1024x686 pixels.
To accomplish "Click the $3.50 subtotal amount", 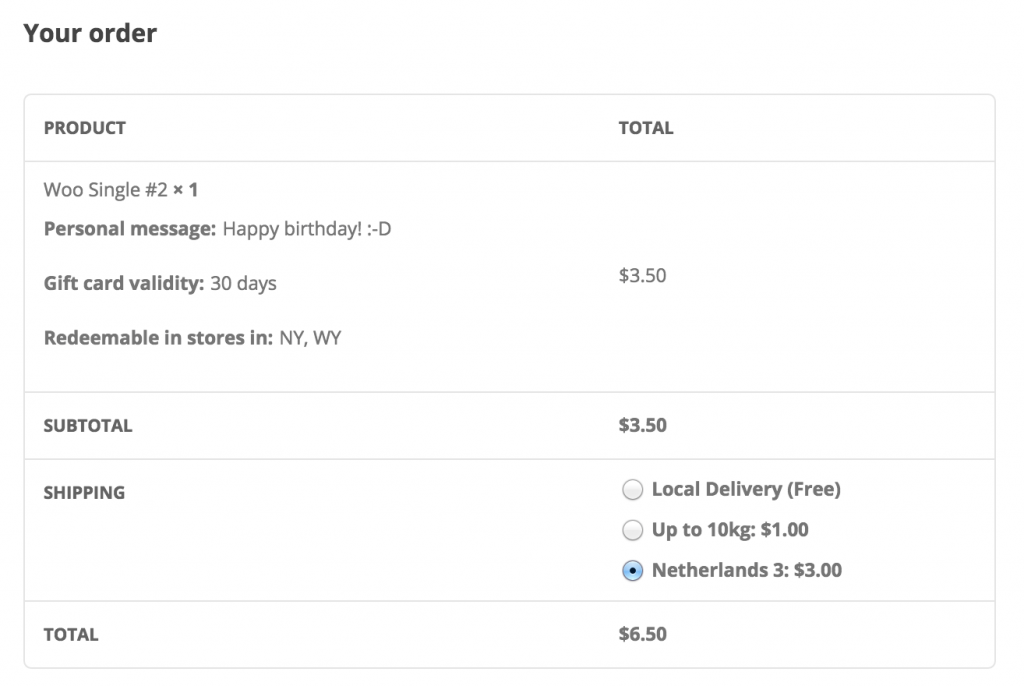I will click(x=640, y=425).
